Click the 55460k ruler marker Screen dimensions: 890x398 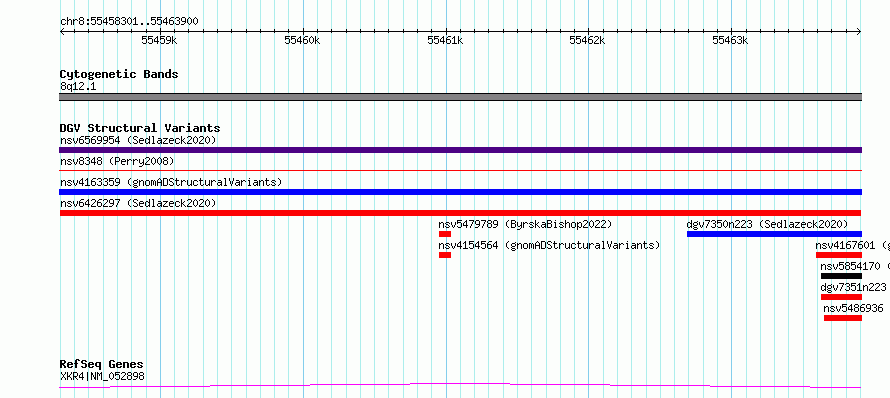pos(303,40)
